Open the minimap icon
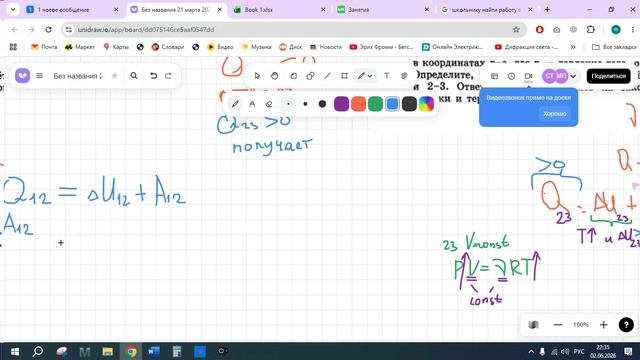This screenshot has height=360, width=640. click(x=533, y=325)
